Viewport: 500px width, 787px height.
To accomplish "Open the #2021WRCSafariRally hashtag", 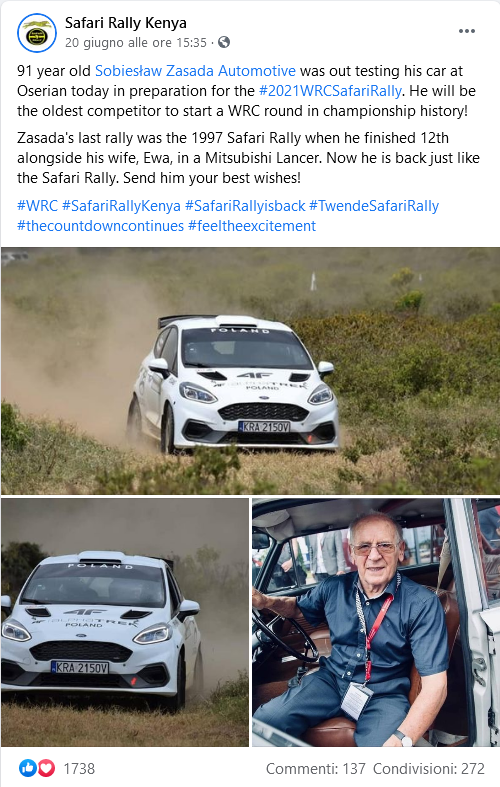I will tap(330, 91).
